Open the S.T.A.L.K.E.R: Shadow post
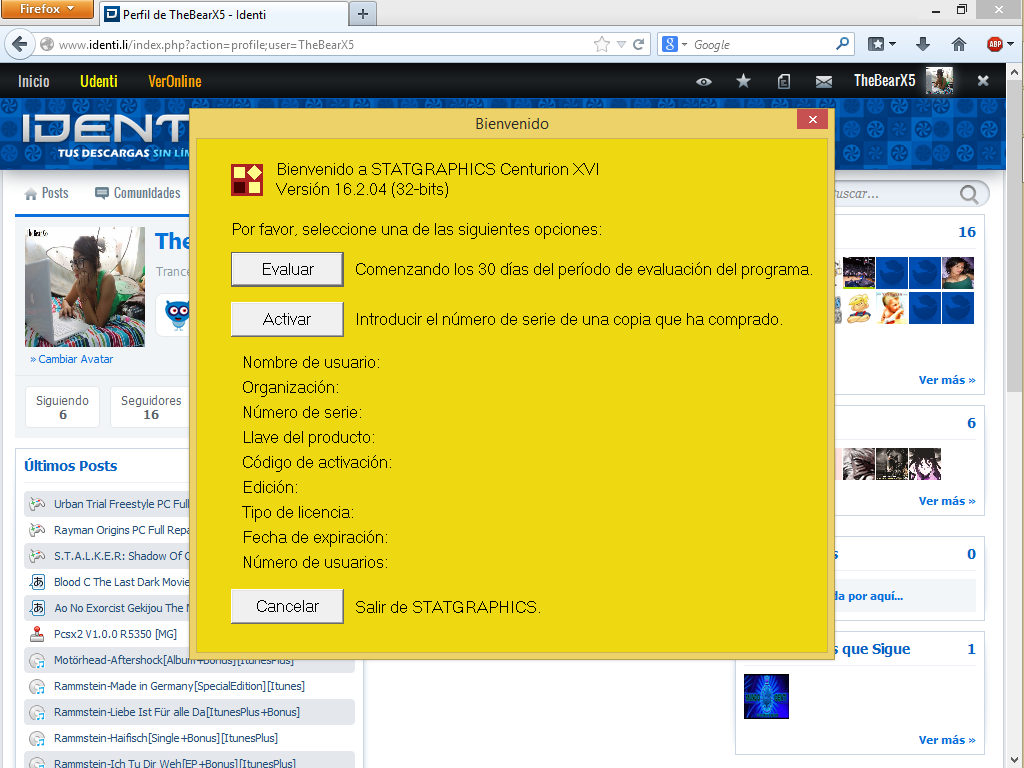The width and height of the screenshot is (1024, 768). (x=121, y=556)
